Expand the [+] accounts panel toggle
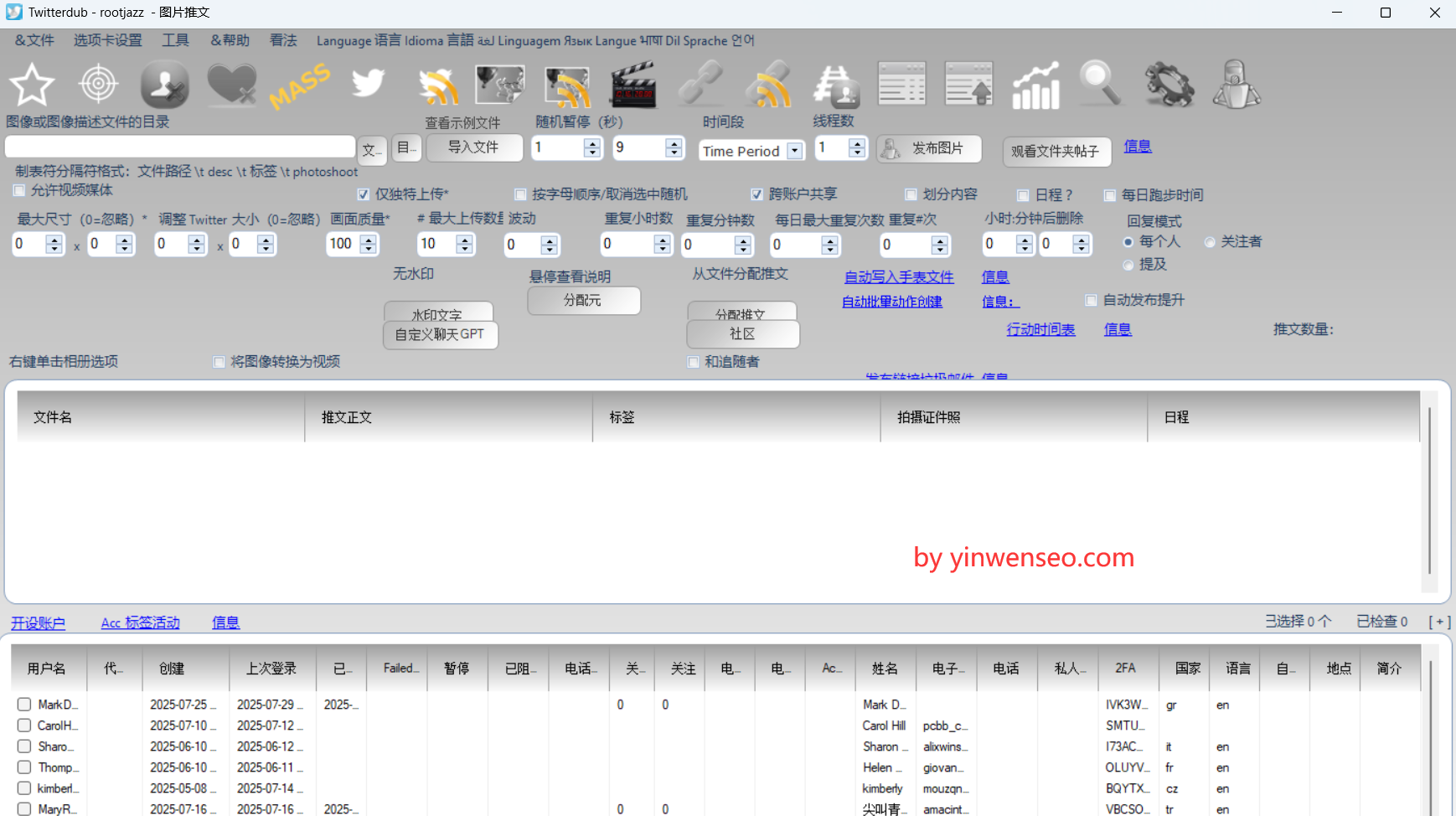 [x=1438, y=622]
